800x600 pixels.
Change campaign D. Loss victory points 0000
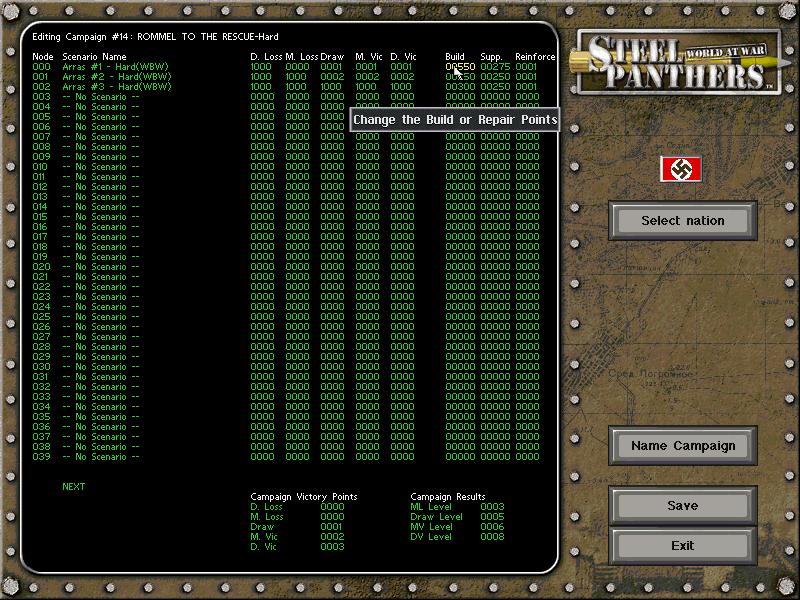332,507
